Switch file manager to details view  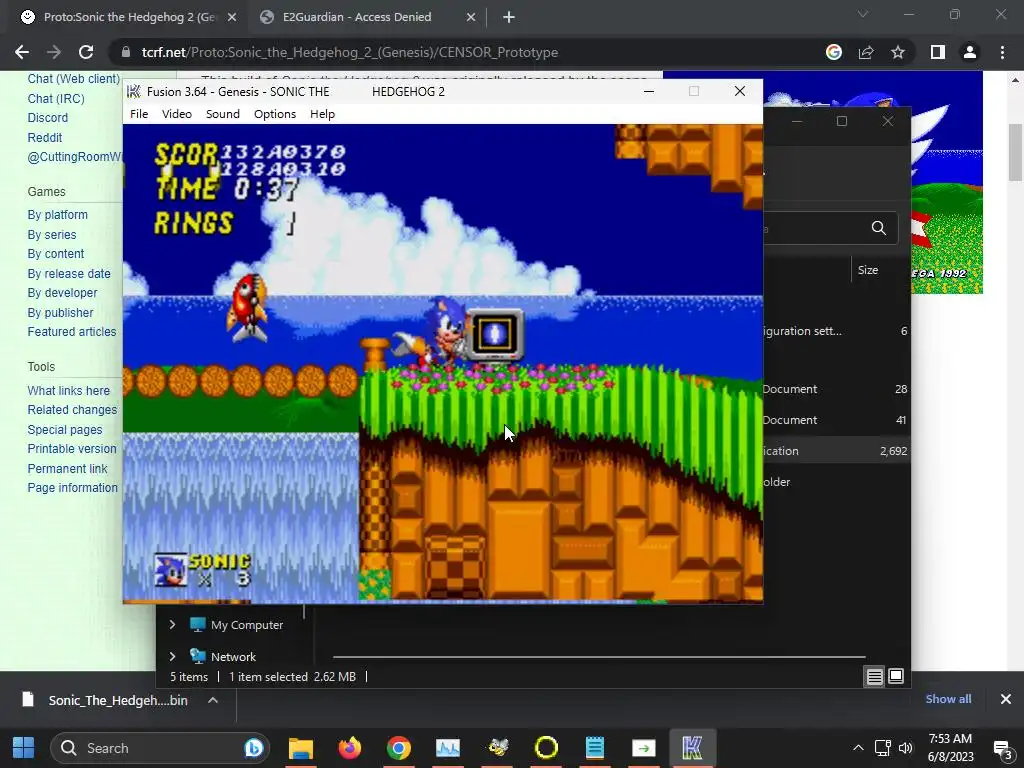point(874,677)
